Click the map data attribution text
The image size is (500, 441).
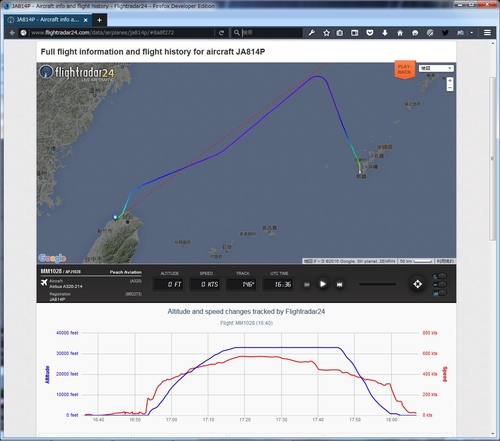349,261
